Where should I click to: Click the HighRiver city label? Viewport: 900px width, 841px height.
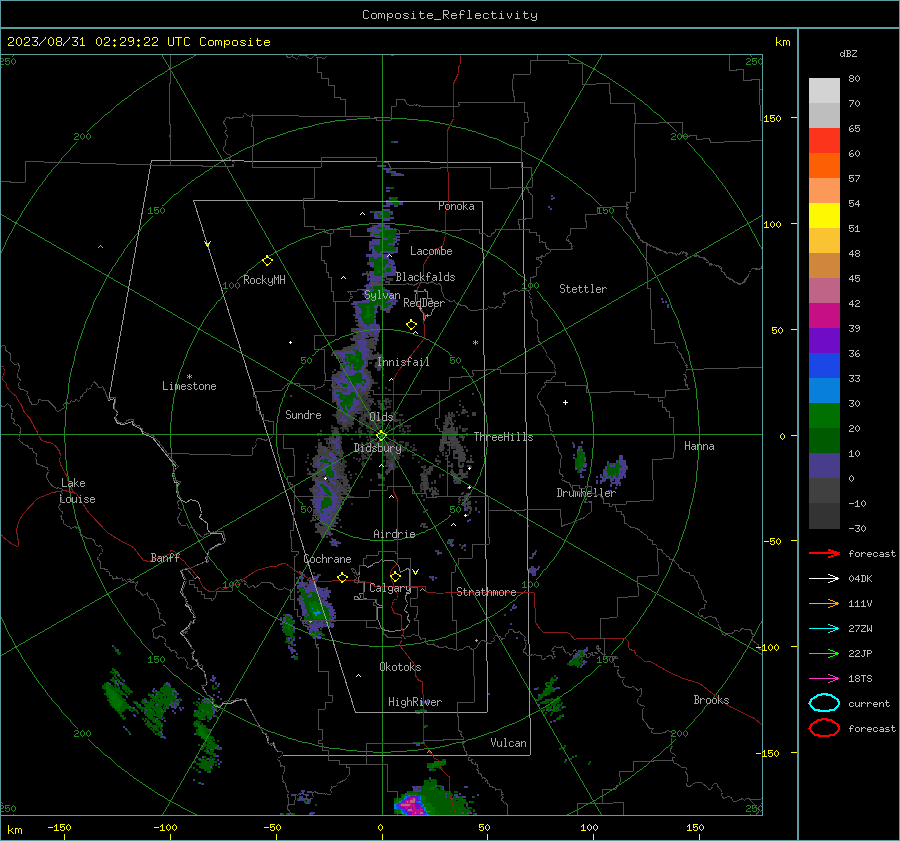pyautogui.click(x=415, y=702)
